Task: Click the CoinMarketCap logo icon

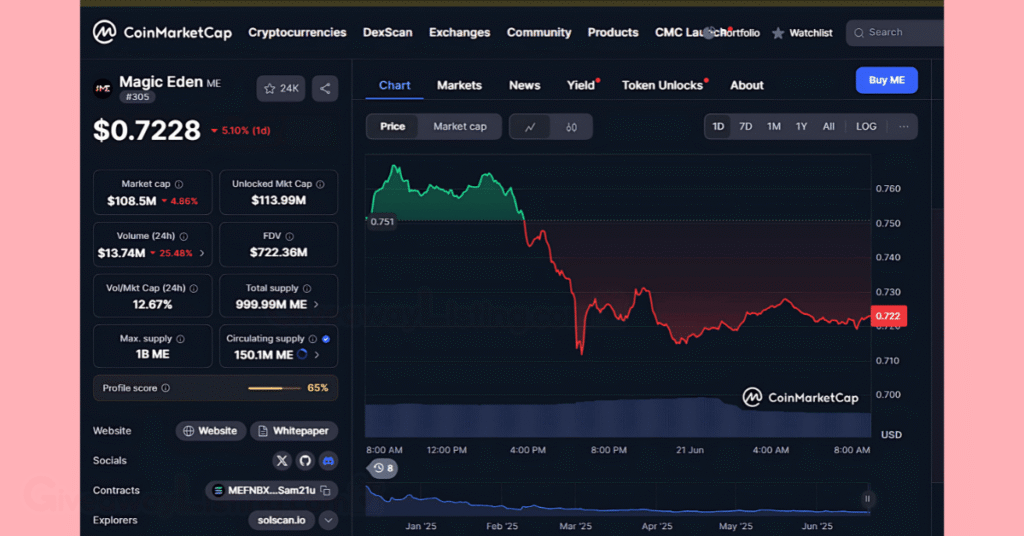Action: click(104, 32)
